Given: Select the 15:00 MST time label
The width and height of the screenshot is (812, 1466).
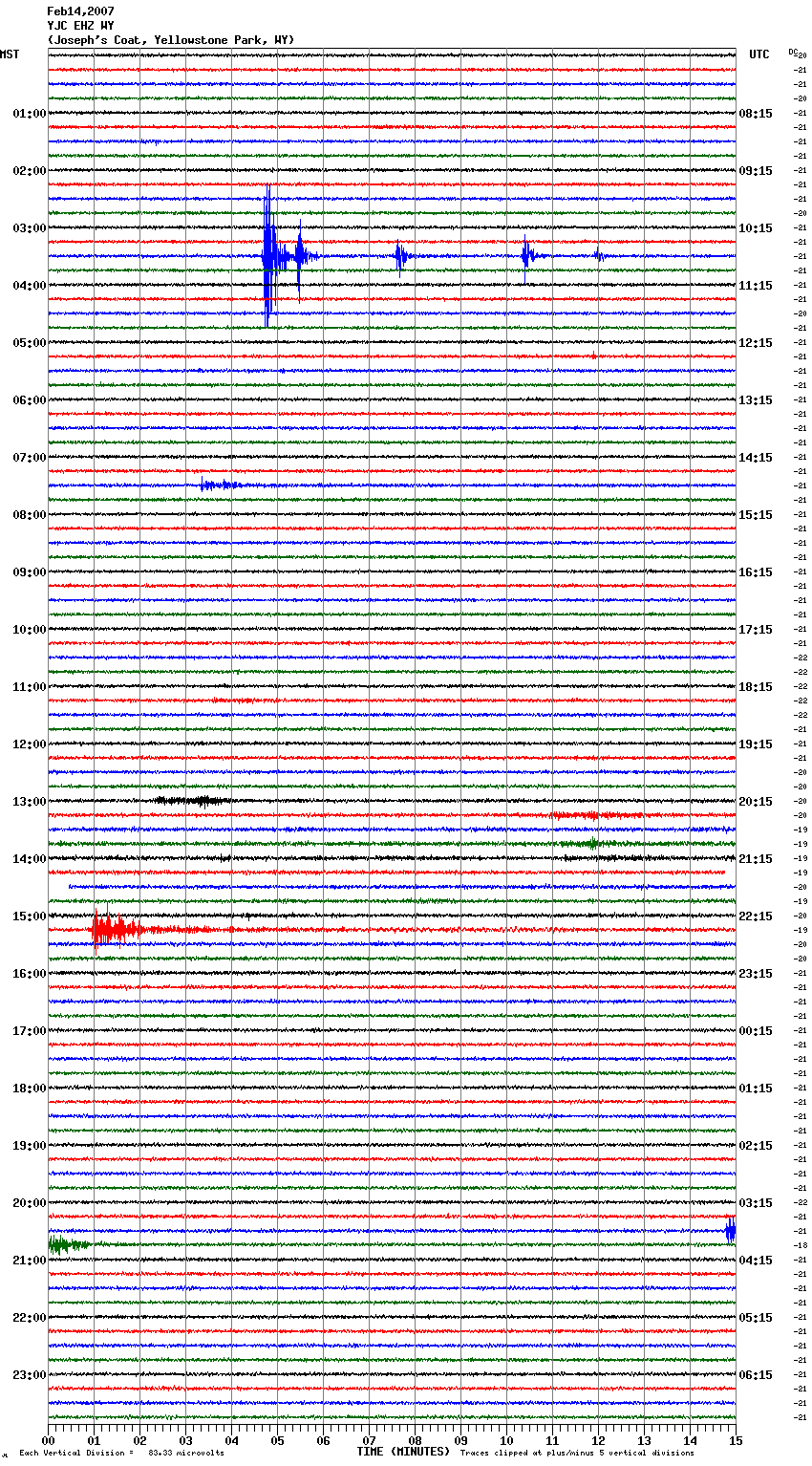Looking at the screenshot, I should (x=29, y=916).
